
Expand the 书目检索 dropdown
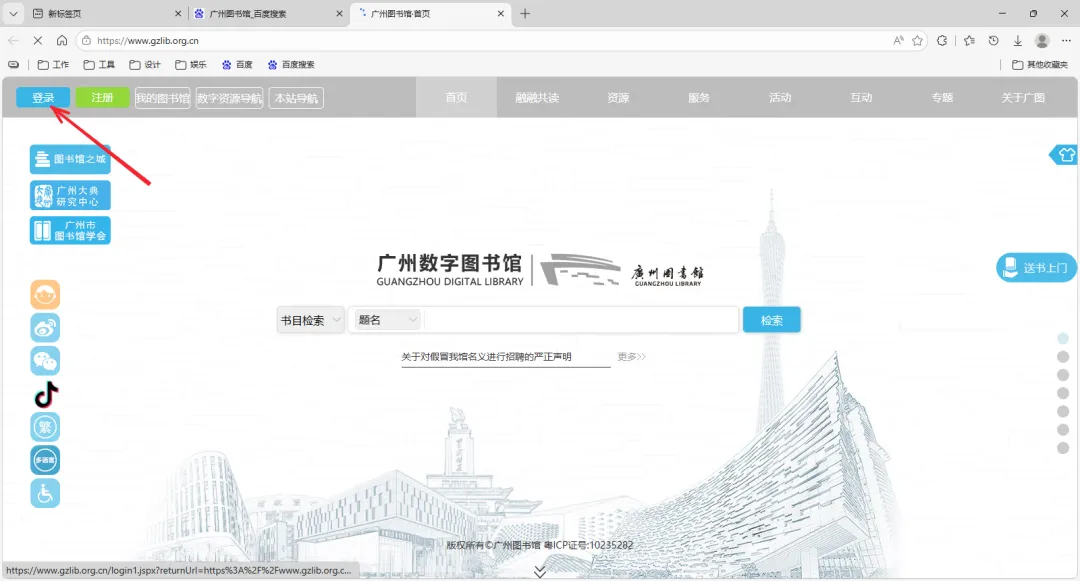click(x=311, y=320)
